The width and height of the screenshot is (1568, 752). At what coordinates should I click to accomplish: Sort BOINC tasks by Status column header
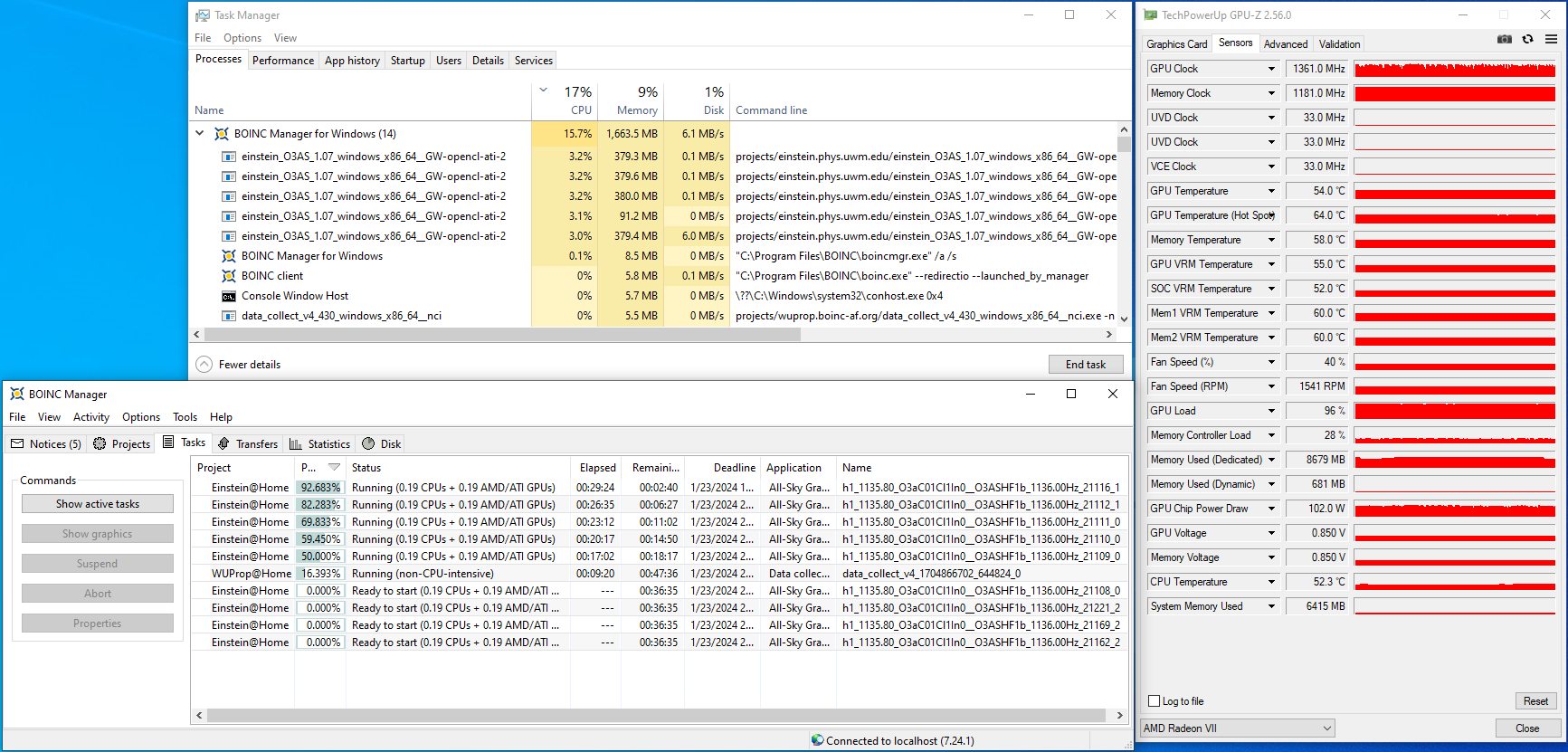click(459, 467)
